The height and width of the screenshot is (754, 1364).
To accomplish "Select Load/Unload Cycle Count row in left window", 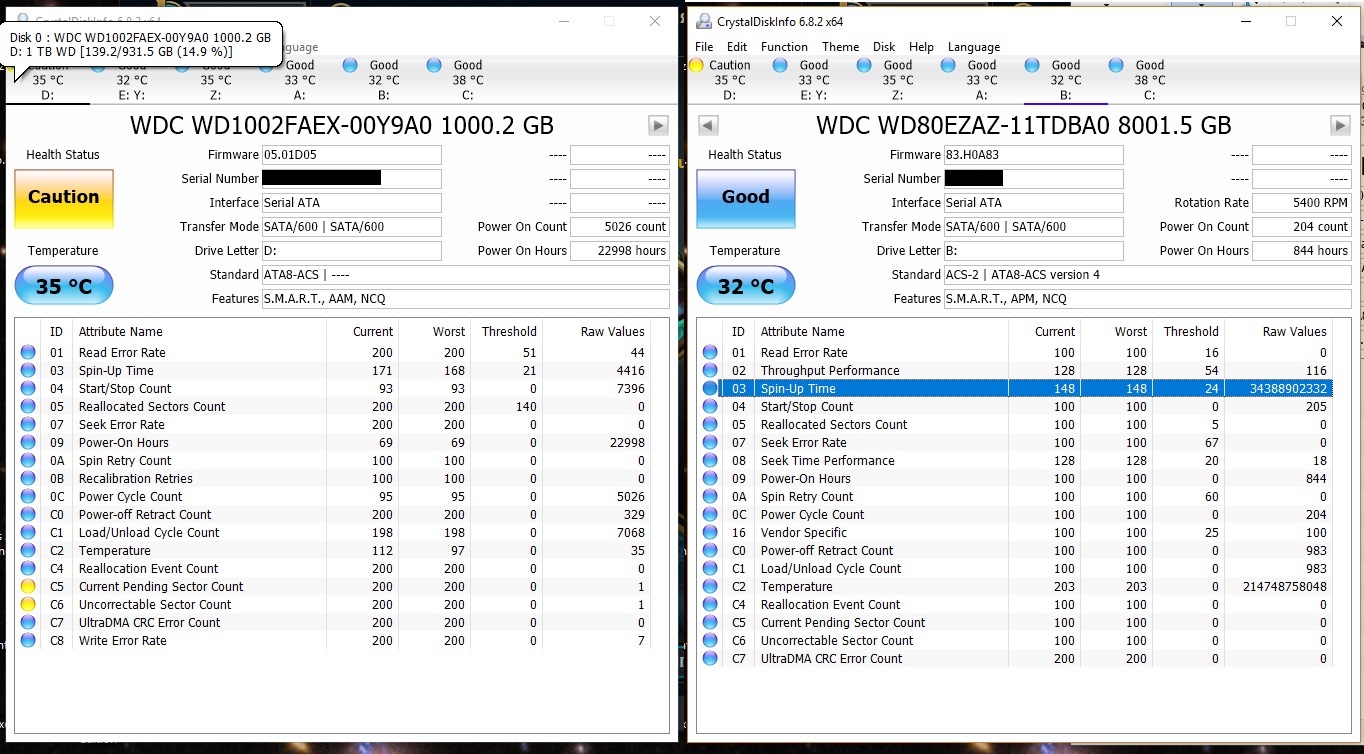I will point(335,533).
